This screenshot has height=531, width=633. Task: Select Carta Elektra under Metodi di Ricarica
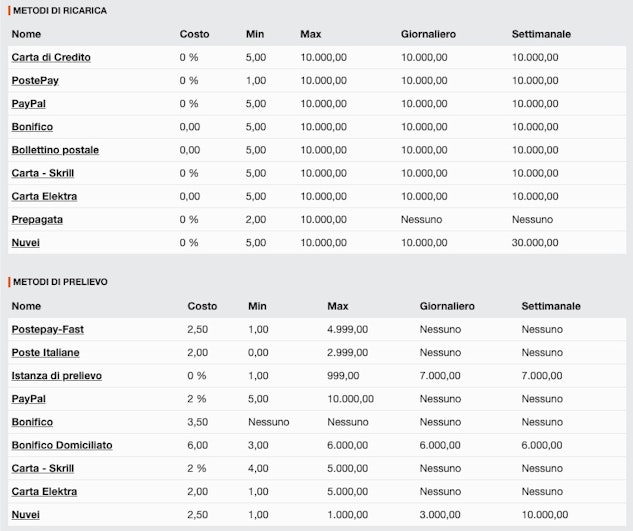pyautogui.click(x=44, y=196)
